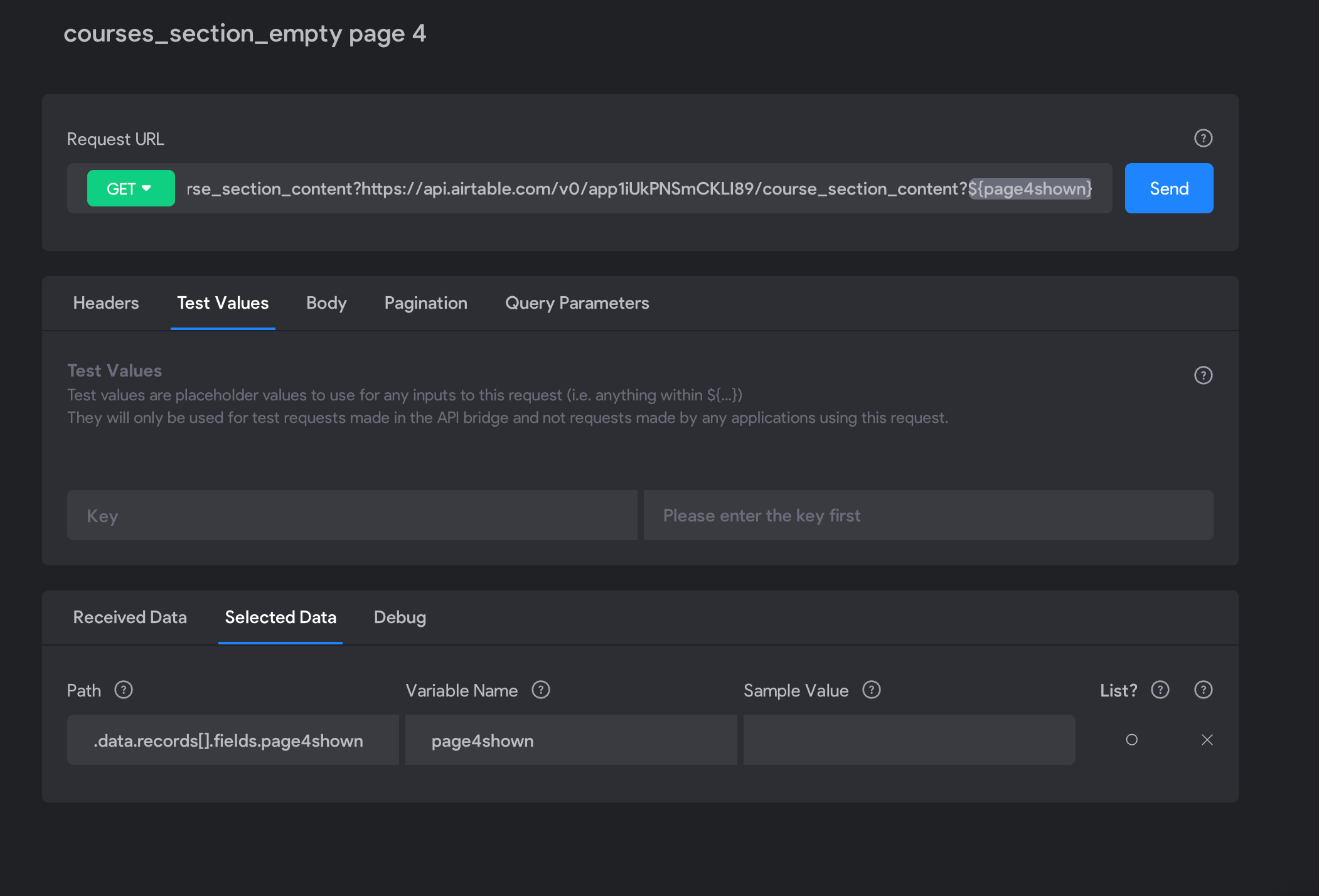Click help icon next to Variable Name
The width and height of the screenshot is (1319, 896).
click(540, 690)
